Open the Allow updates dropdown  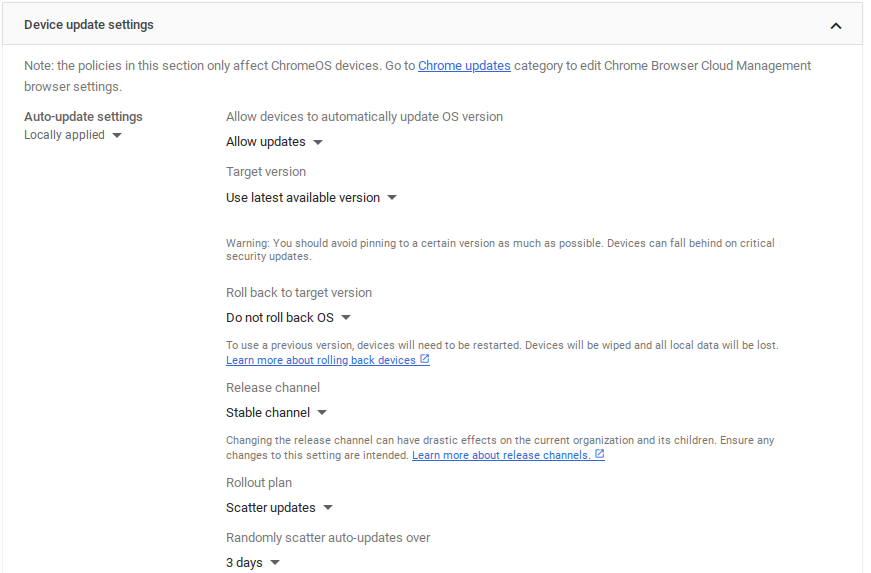point(266,142)
